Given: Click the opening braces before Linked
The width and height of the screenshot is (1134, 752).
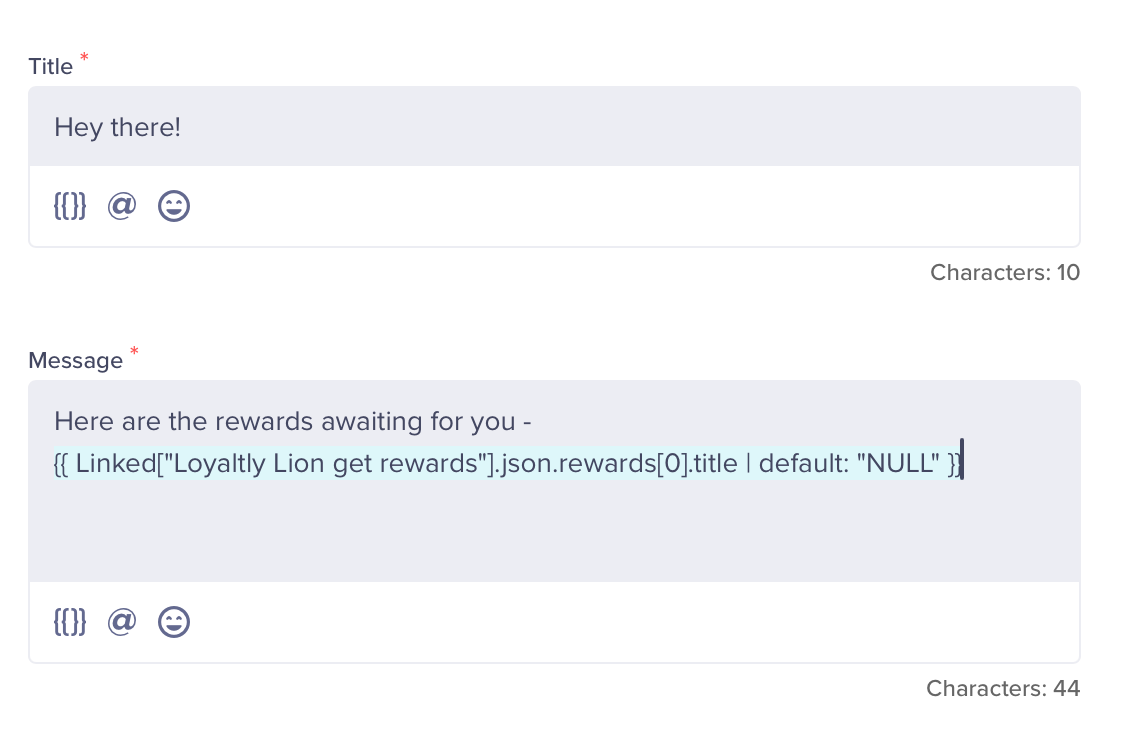Looking at the screenshot, I should point(61,463).
